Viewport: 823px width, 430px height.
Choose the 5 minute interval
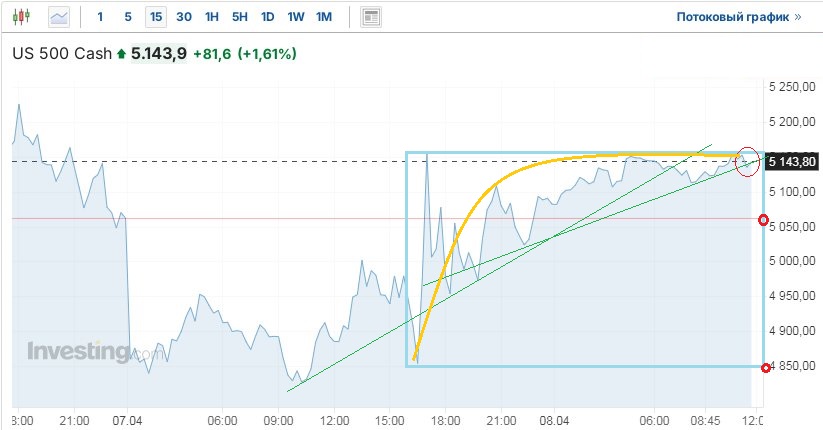[x=127, y=17]
